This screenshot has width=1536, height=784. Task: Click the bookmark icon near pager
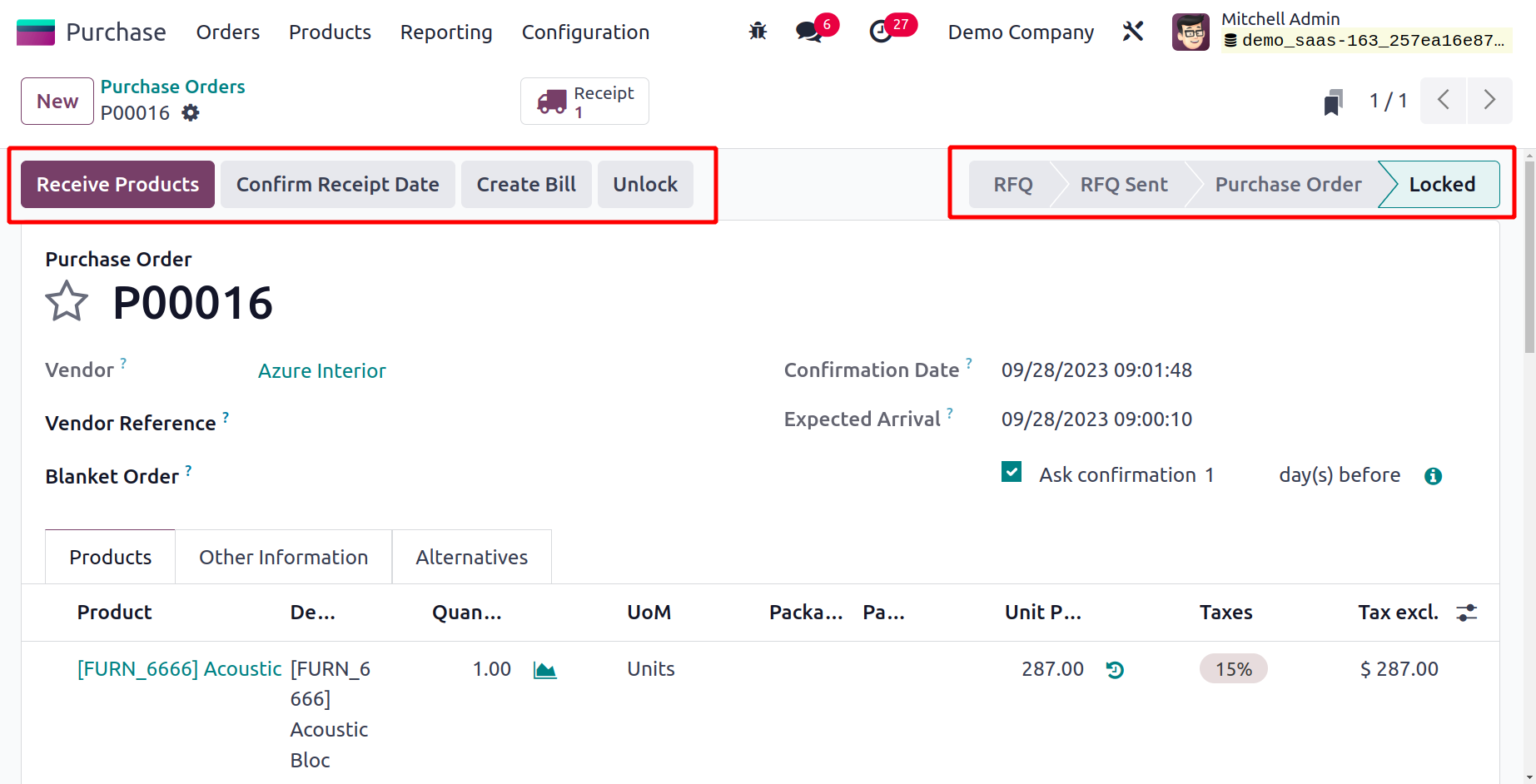click(1333, 102)
